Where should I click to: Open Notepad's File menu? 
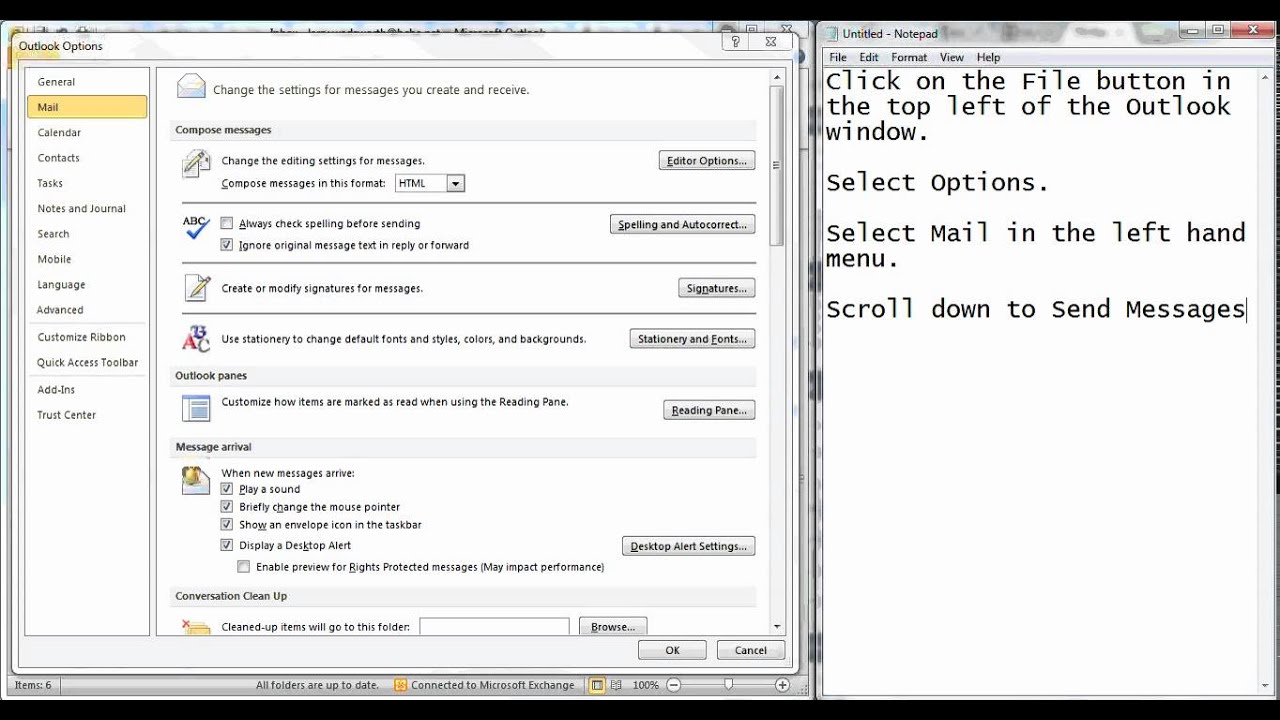pyautogui.click(x=838, y=58)
